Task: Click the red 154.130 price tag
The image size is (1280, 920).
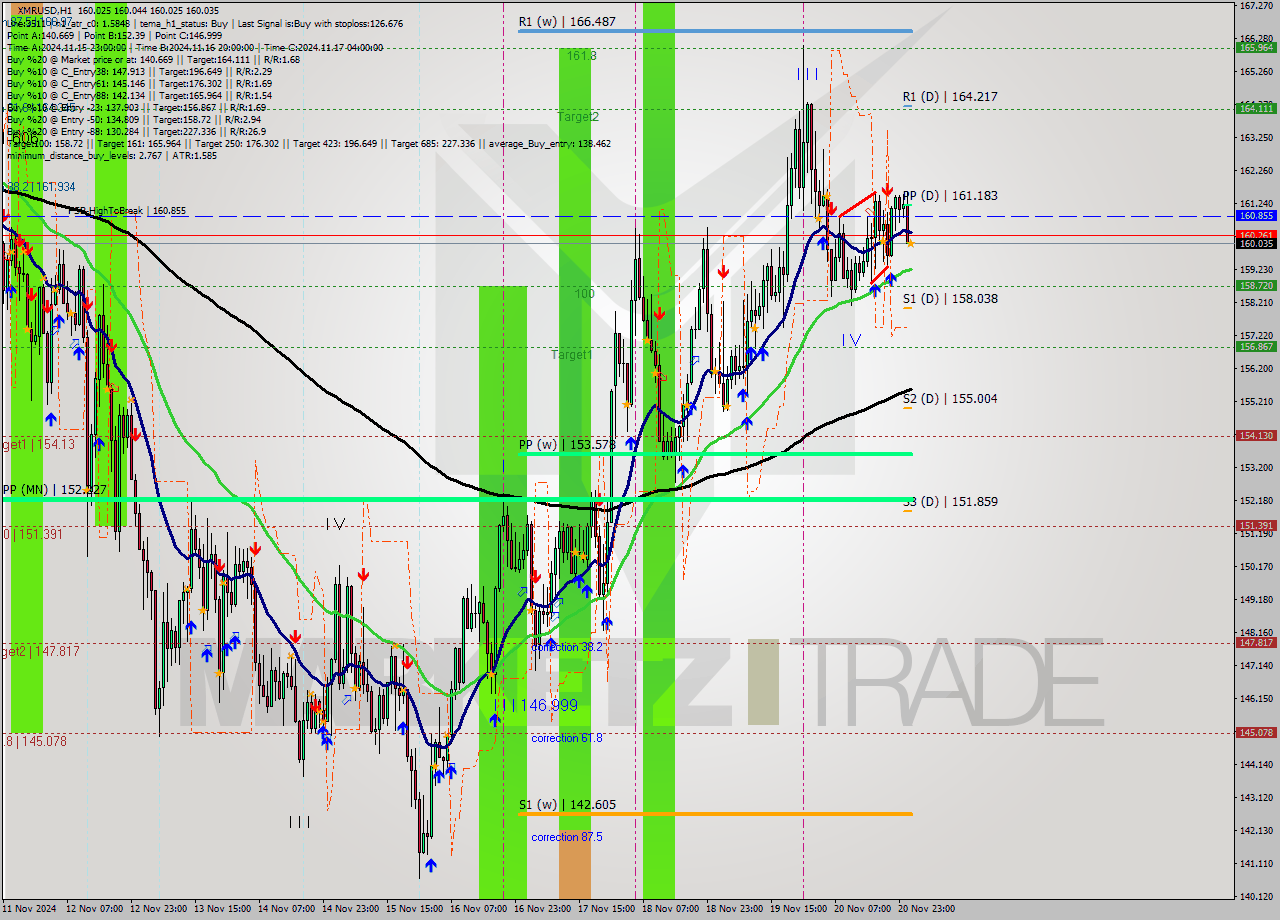Action: tap(1255, 435)
